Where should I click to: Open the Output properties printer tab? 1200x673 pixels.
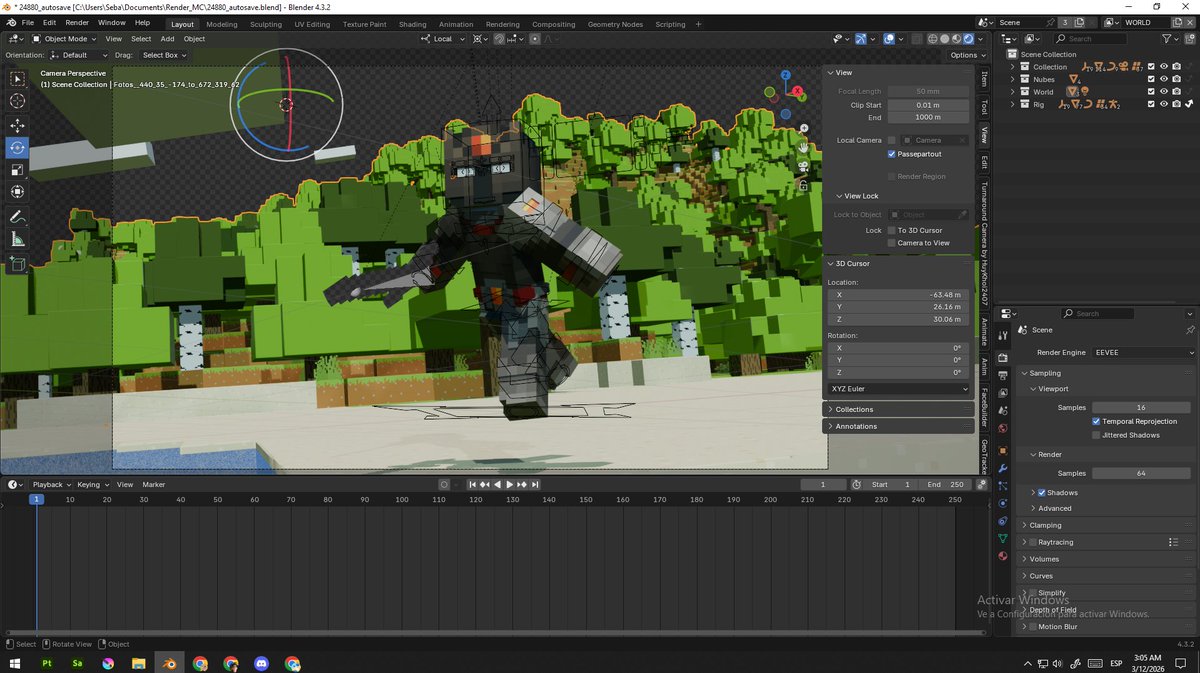coord(1003,375)
